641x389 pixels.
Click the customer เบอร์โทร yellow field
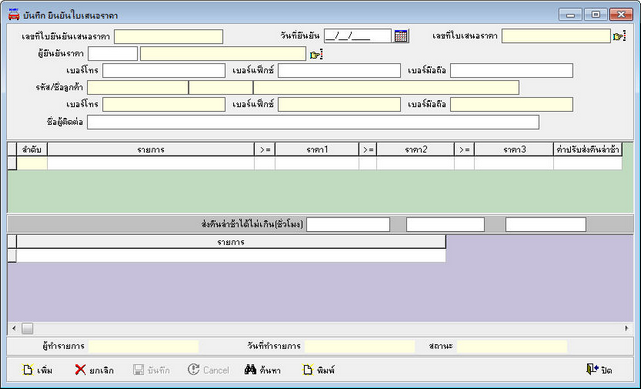click(x=164, y=104)
